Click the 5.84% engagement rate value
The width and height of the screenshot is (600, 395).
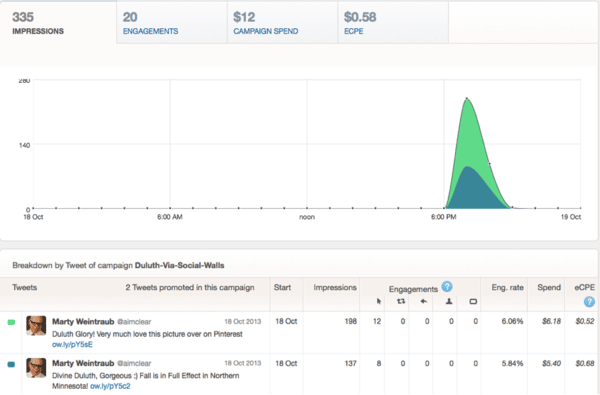point(512,363)
